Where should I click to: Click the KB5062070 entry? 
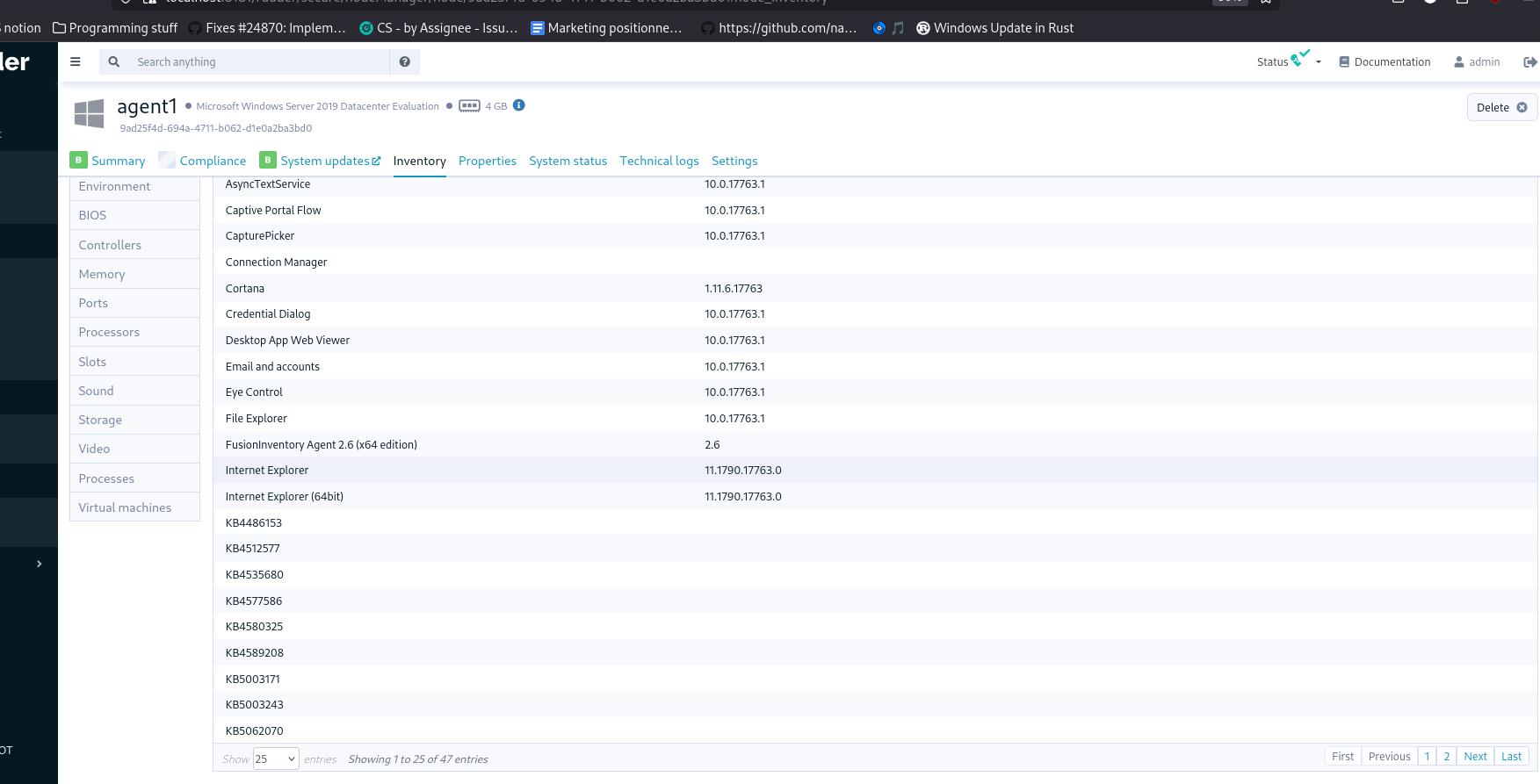point(255,730)
